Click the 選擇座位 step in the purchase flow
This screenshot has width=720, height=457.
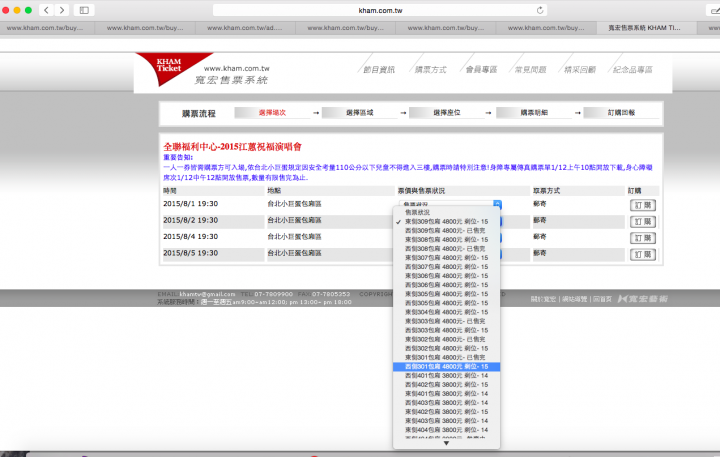tap(447, 113)
